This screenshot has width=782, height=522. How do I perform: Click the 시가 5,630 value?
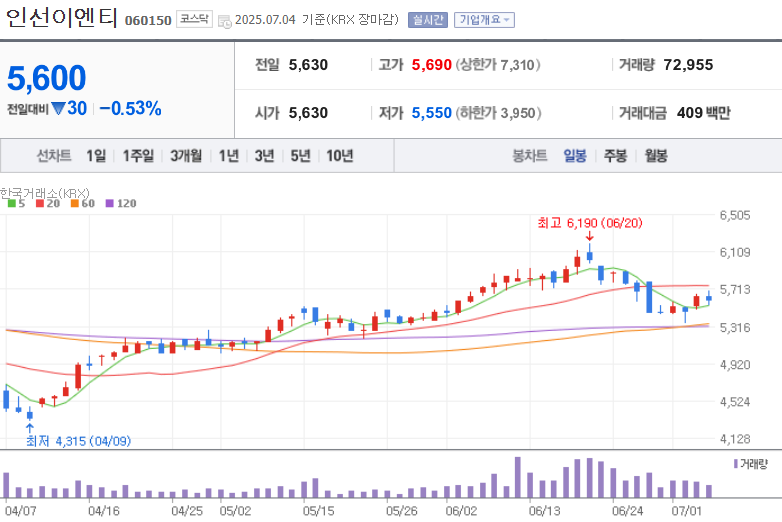coord(308,113)
